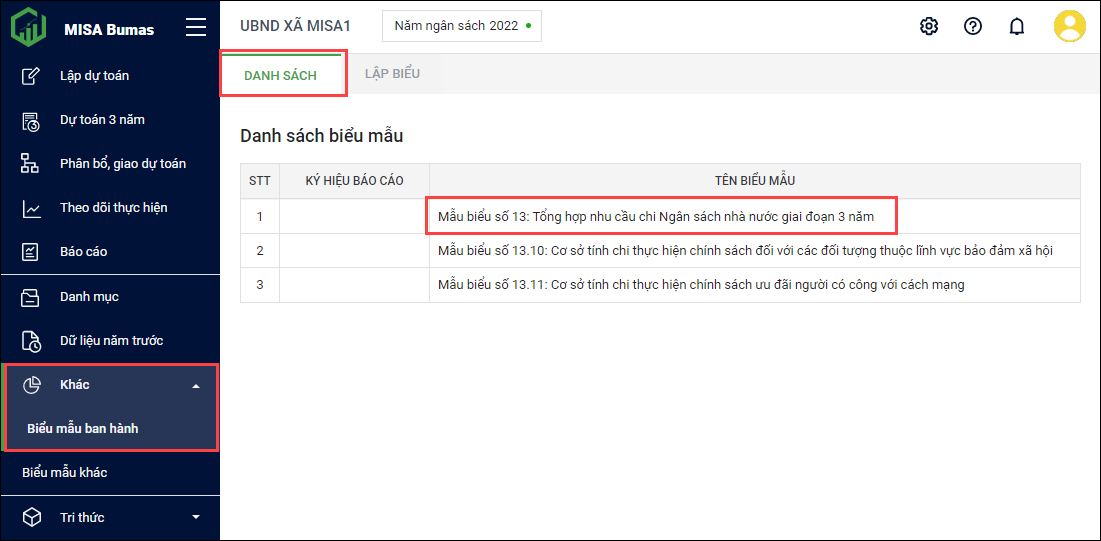Open settings gear icon

coord(929,26)
